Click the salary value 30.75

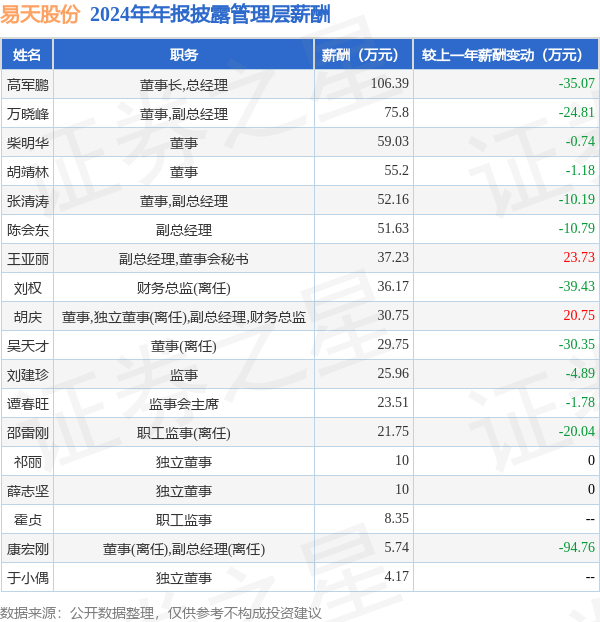click(393, 315)
